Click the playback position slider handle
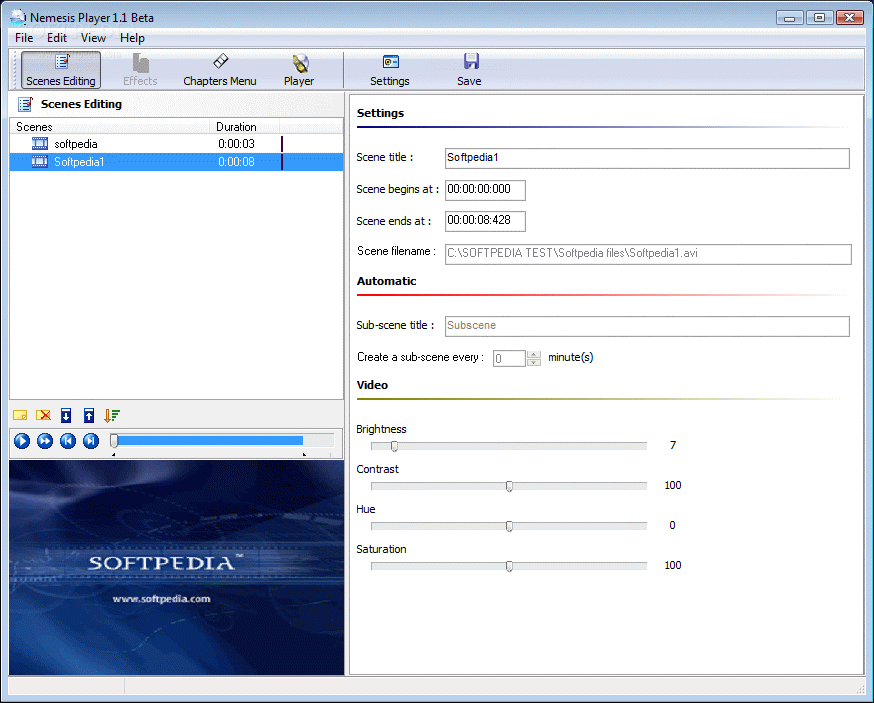 [114, 440]
